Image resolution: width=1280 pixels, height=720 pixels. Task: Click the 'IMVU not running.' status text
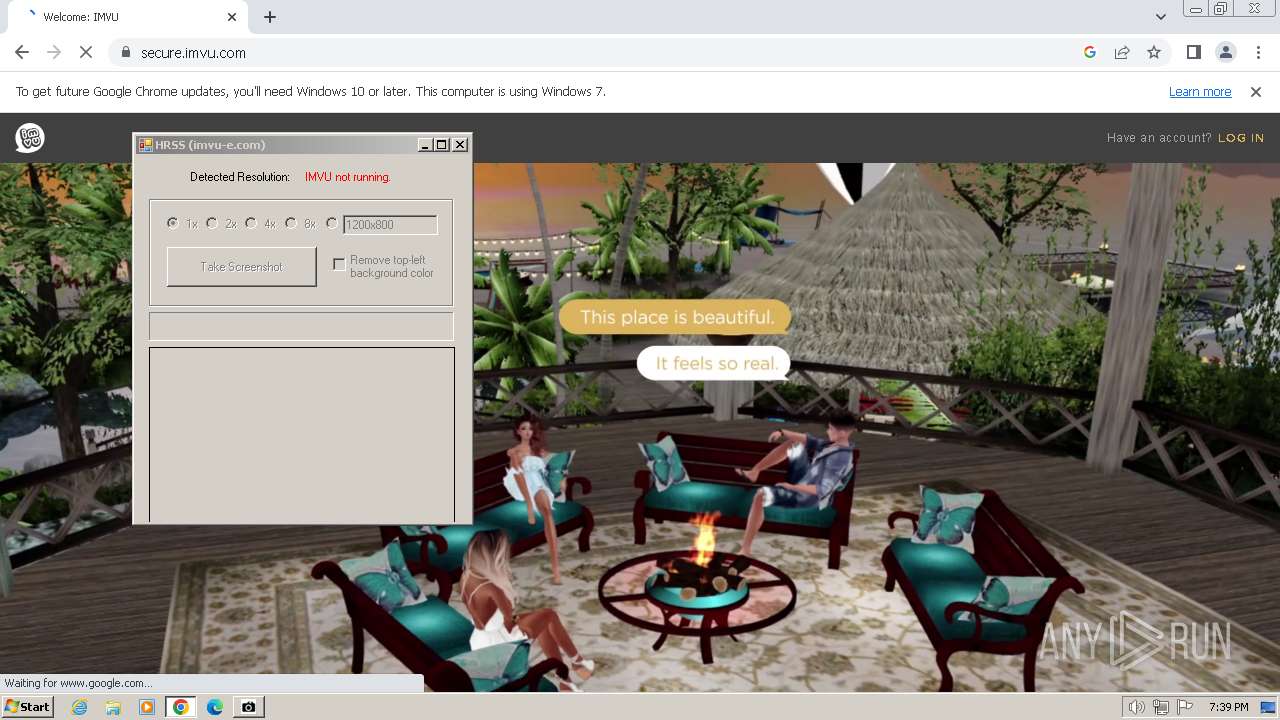click(348, 177)
